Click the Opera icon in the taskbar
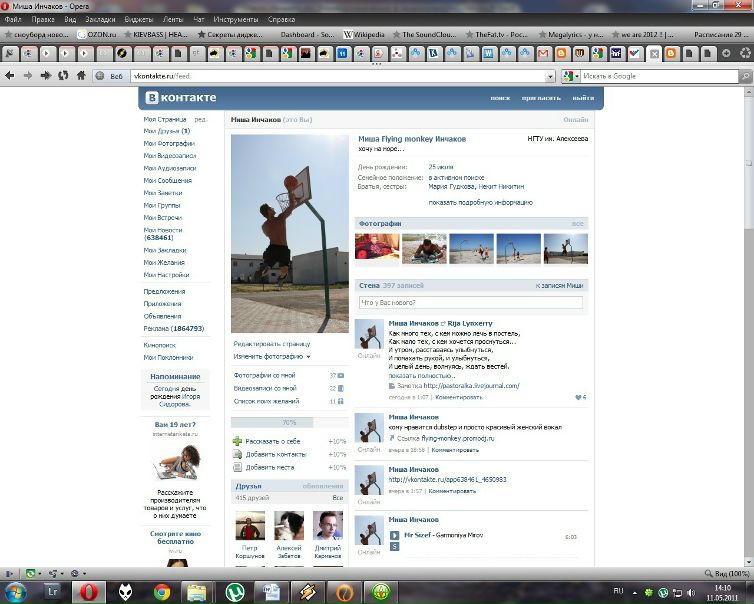The height and width of the screenshot is (604, 754). 88,590
